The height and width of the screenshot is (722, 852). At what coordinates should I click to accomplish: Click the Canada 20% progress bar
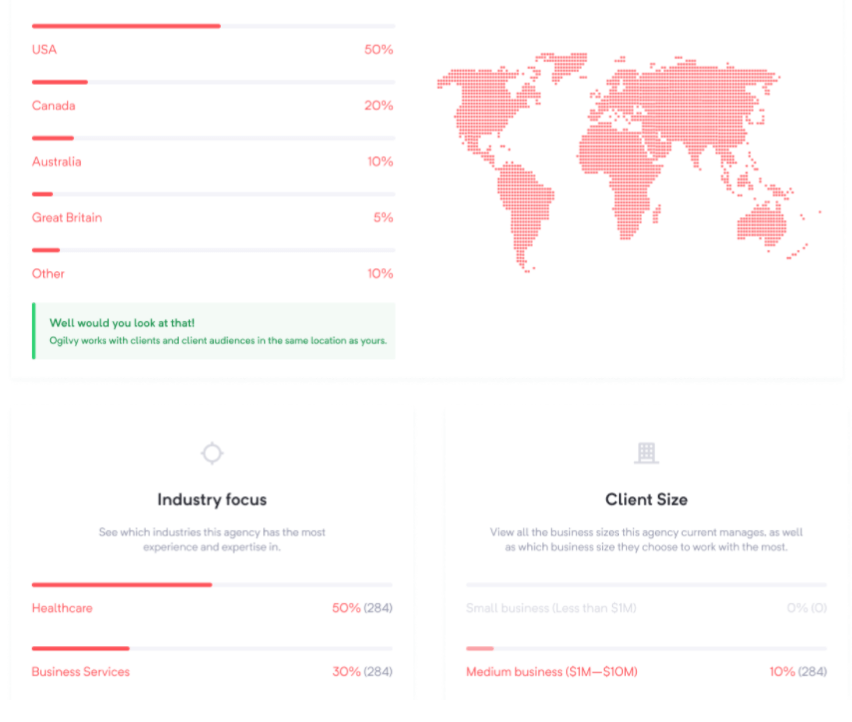214,82
